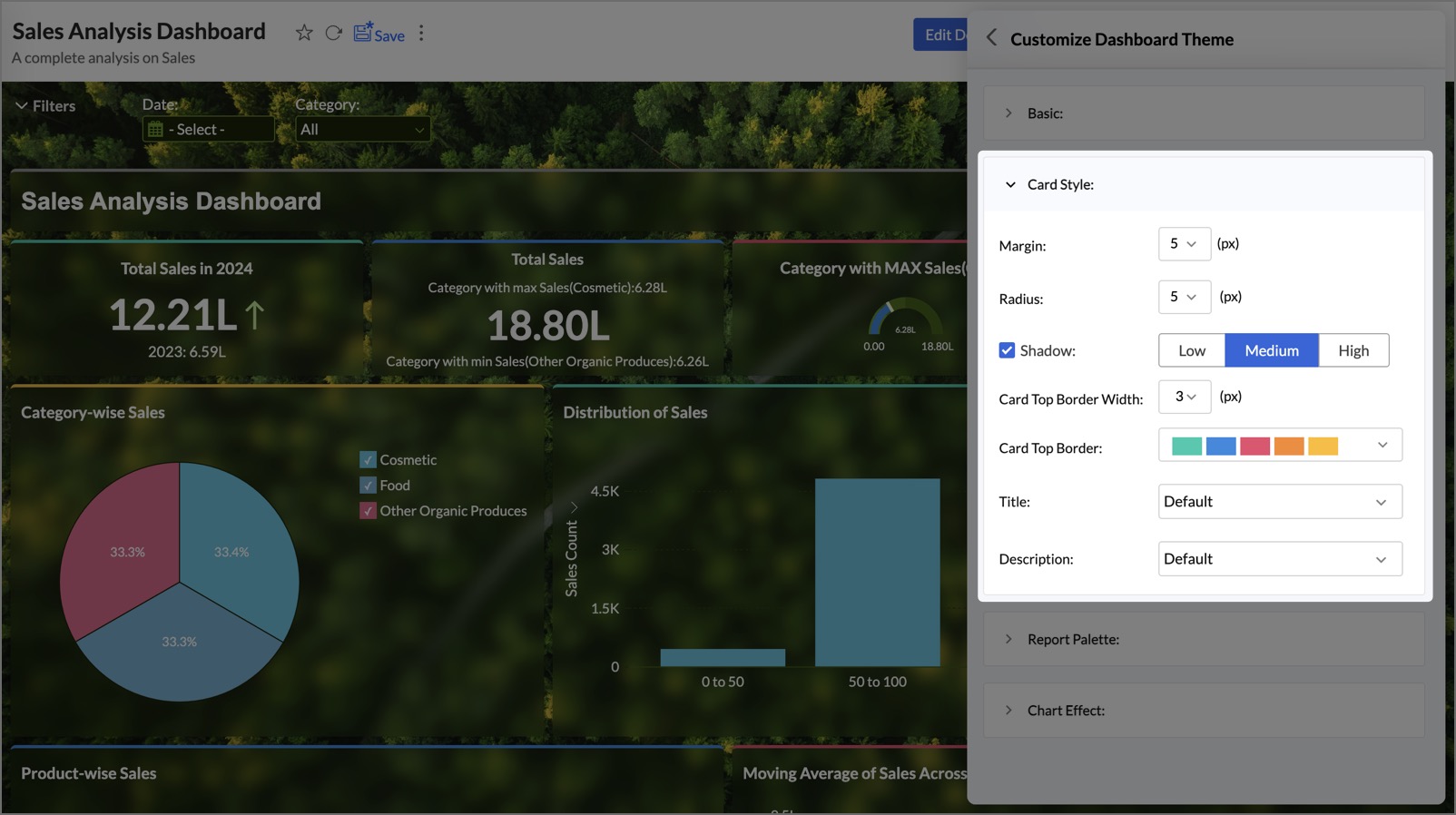This screenshot has height=815, width=1456.
Task: Open the three-dot more options menu
Action: (421, 34)
